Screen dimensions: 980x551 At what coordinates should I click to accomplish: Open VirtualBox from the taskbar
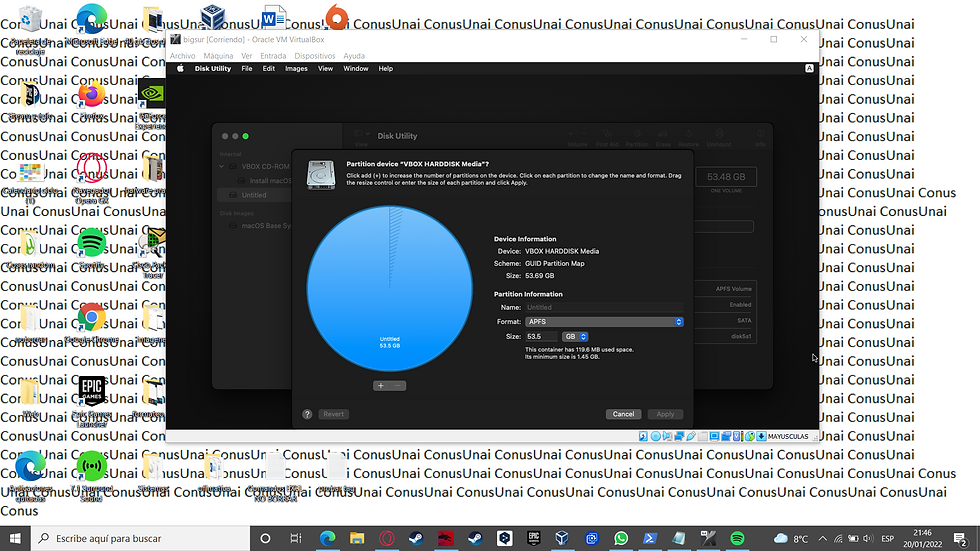click(562, 538)
